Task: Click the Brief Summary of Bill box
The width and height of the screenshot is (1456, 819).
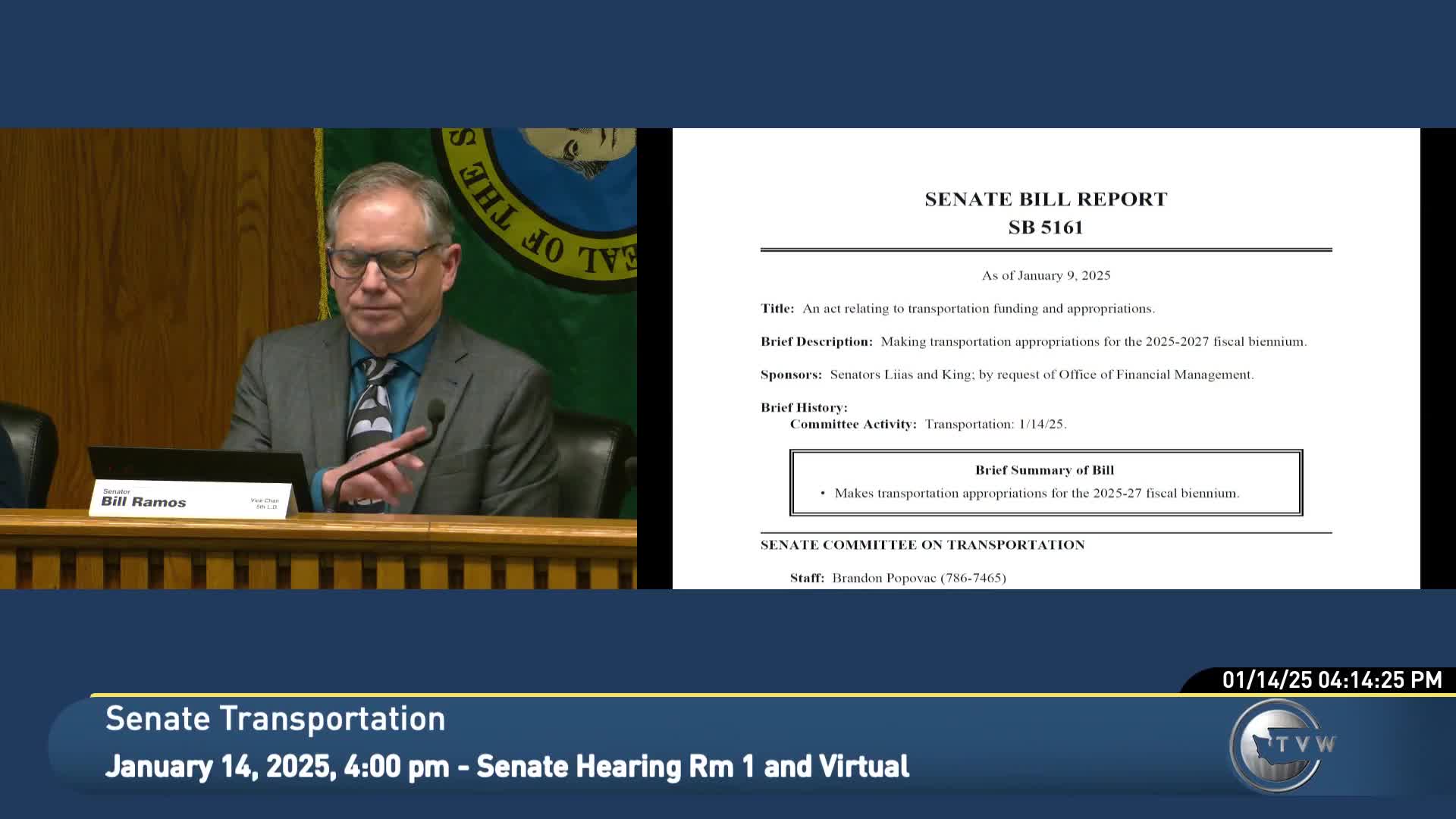Action: (x=1046, y=482)
